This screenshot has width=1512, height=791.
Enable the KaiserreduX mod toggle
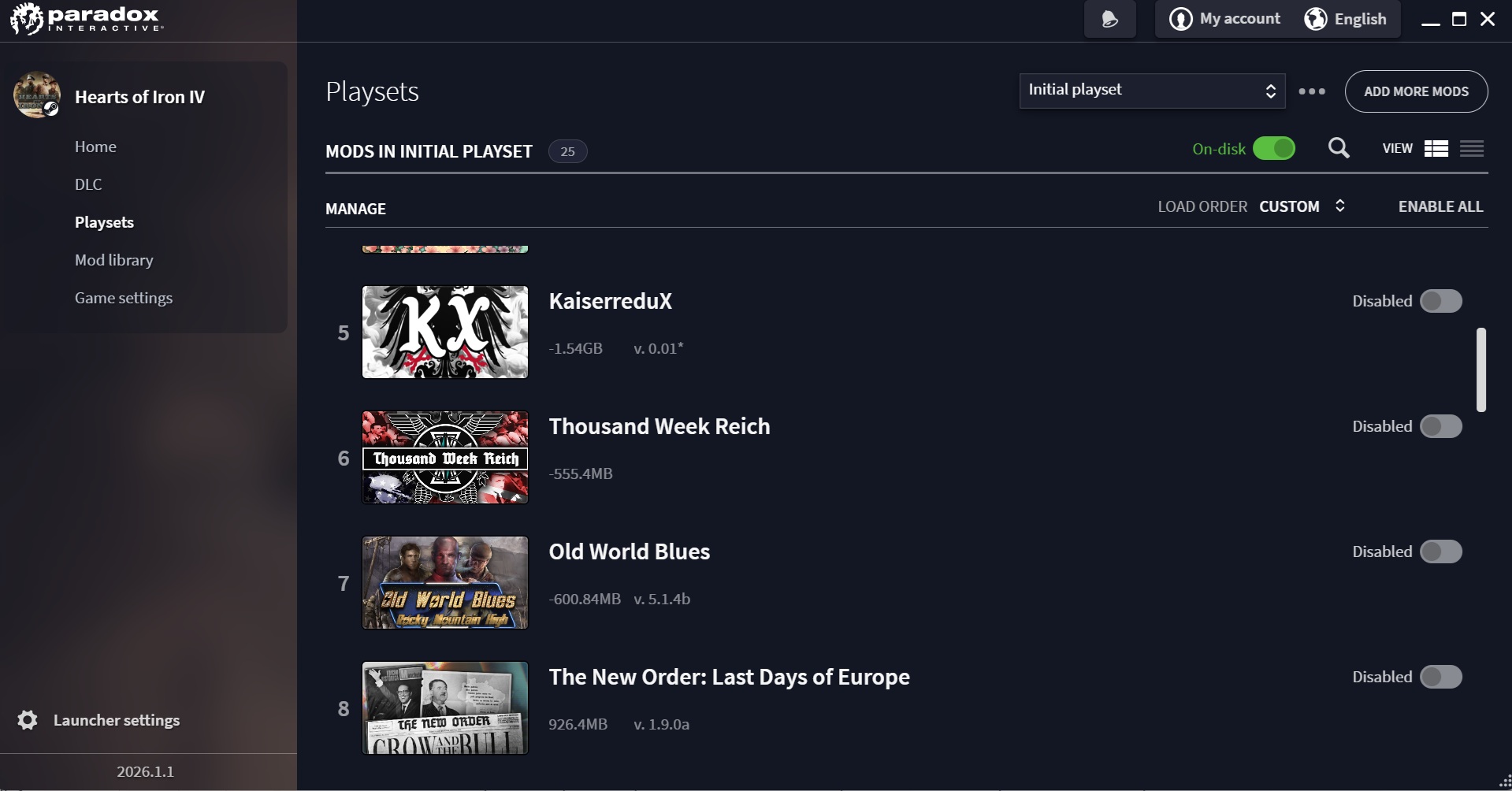[1441, 301]
